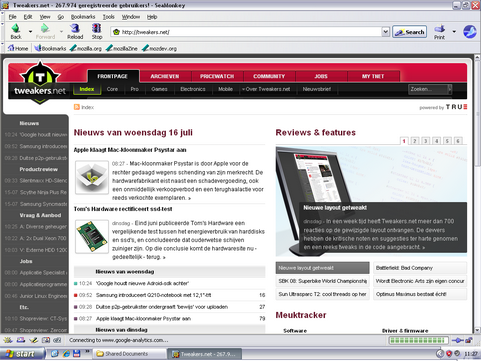Open 'Tom's Hardware rectificeert ssd-test' article
Viewport: 481px width, 361px height.
(123, 209)
